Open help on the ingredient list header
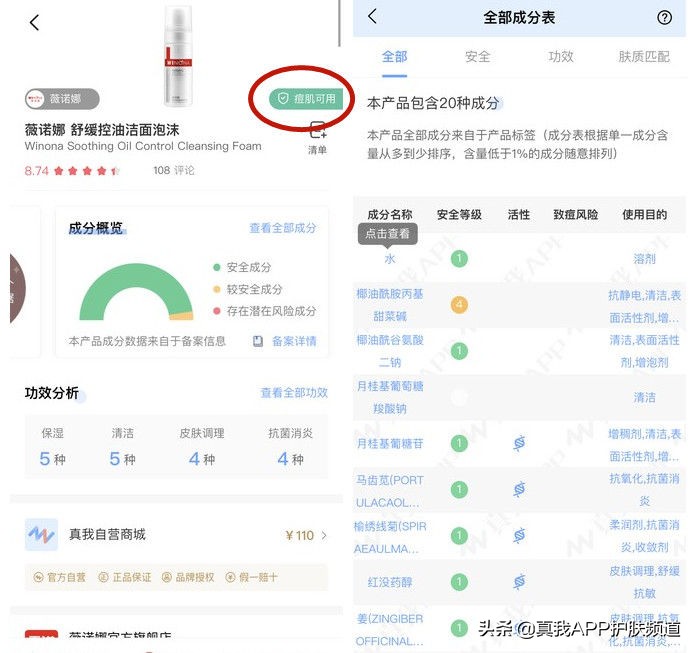This screenshot has width=696, height=653. [x=664, y=18]
